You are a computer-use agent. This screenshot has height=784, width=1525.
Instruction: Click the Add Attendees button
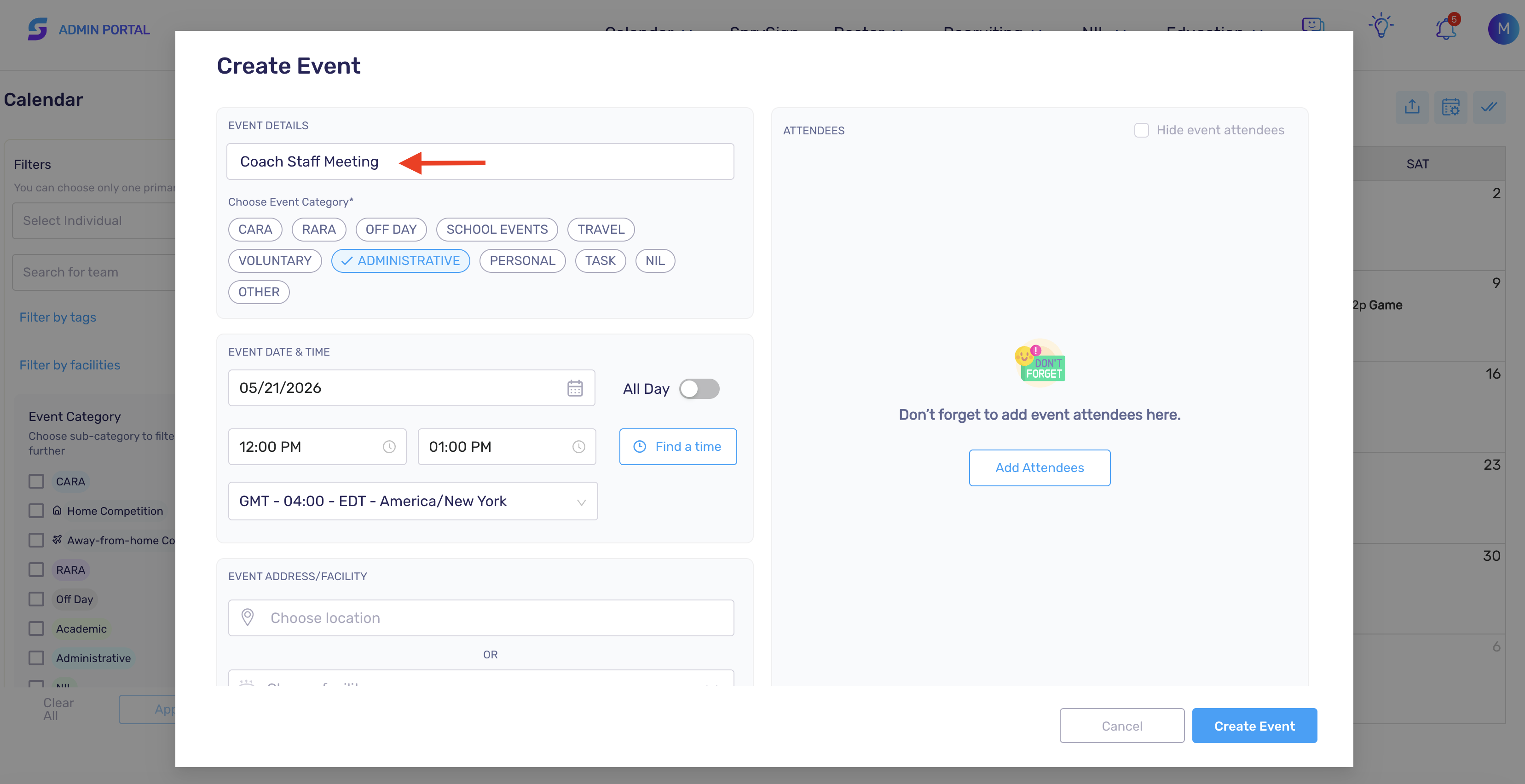click(x=1040, y=467)
